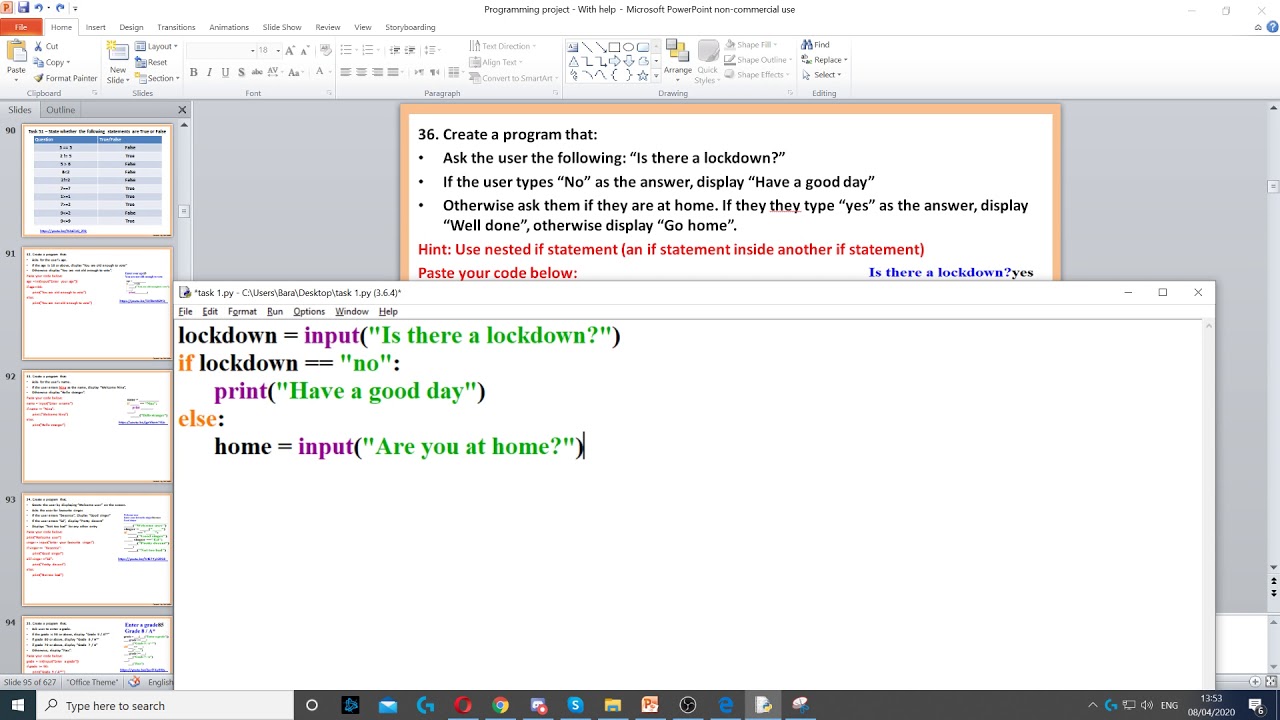Click the Cut scissors button
This screenshot has width=1280, height=720.
click(x=46, y=46)
